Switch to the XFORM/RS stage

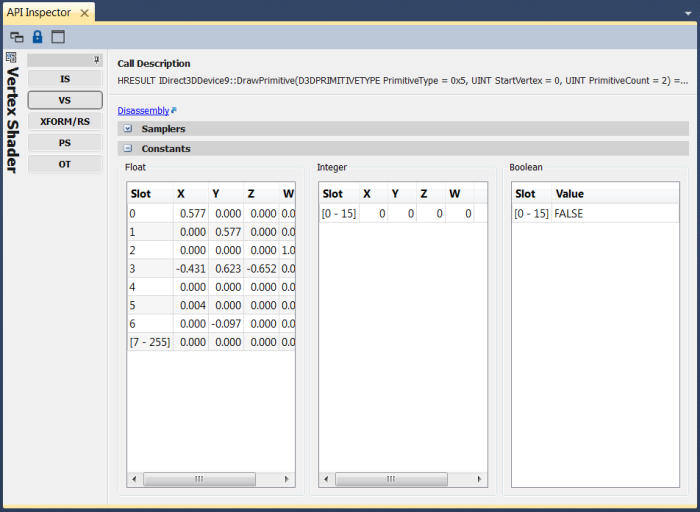click(65, 121)
